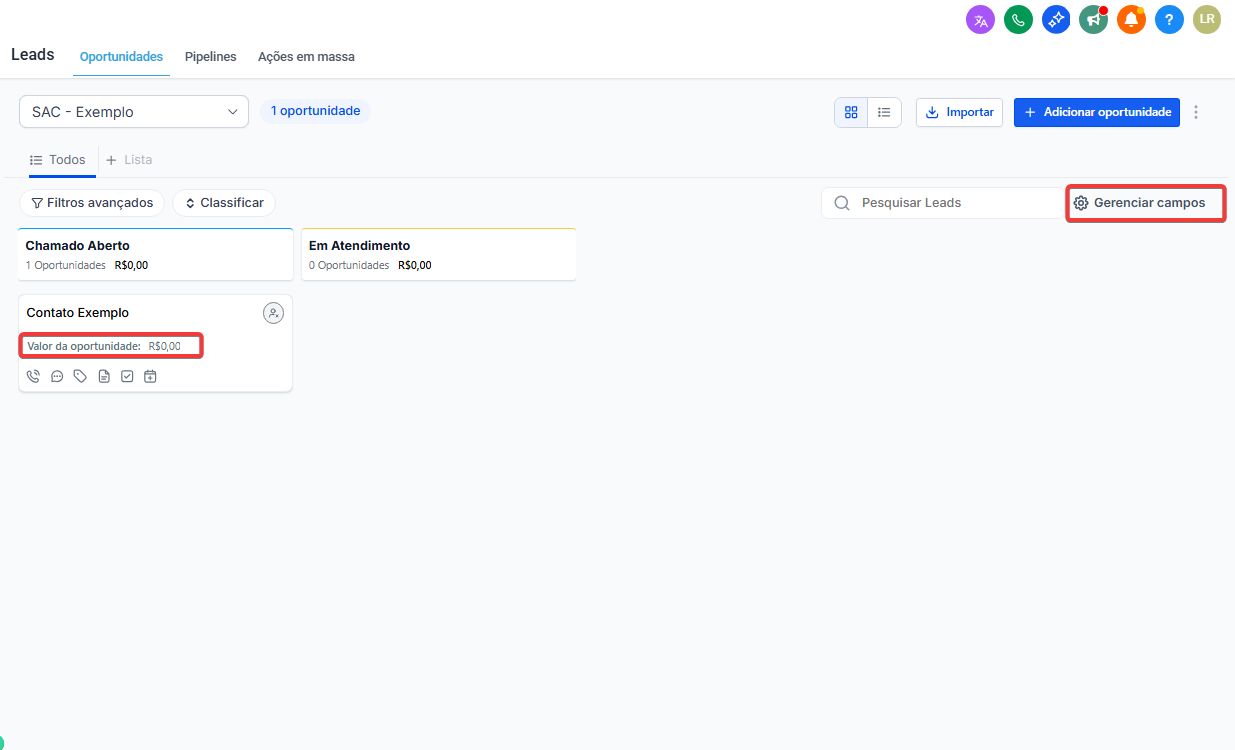The width and height of the screenshot is (1235, 750).
Task: Open the blue AI sparkle icon
Action: coord(1056,20)
